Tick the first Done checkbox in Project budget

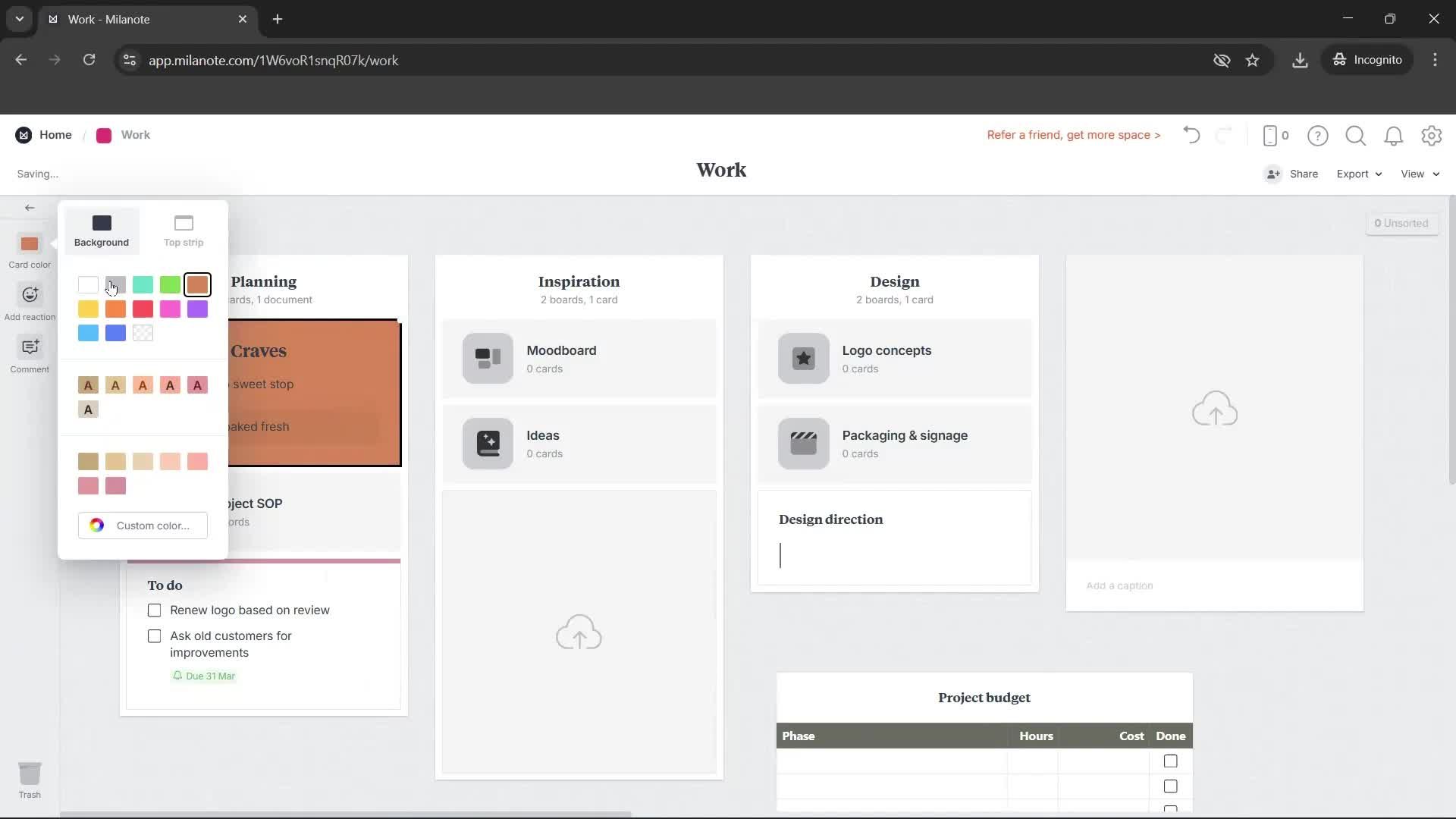[1169, 761]
